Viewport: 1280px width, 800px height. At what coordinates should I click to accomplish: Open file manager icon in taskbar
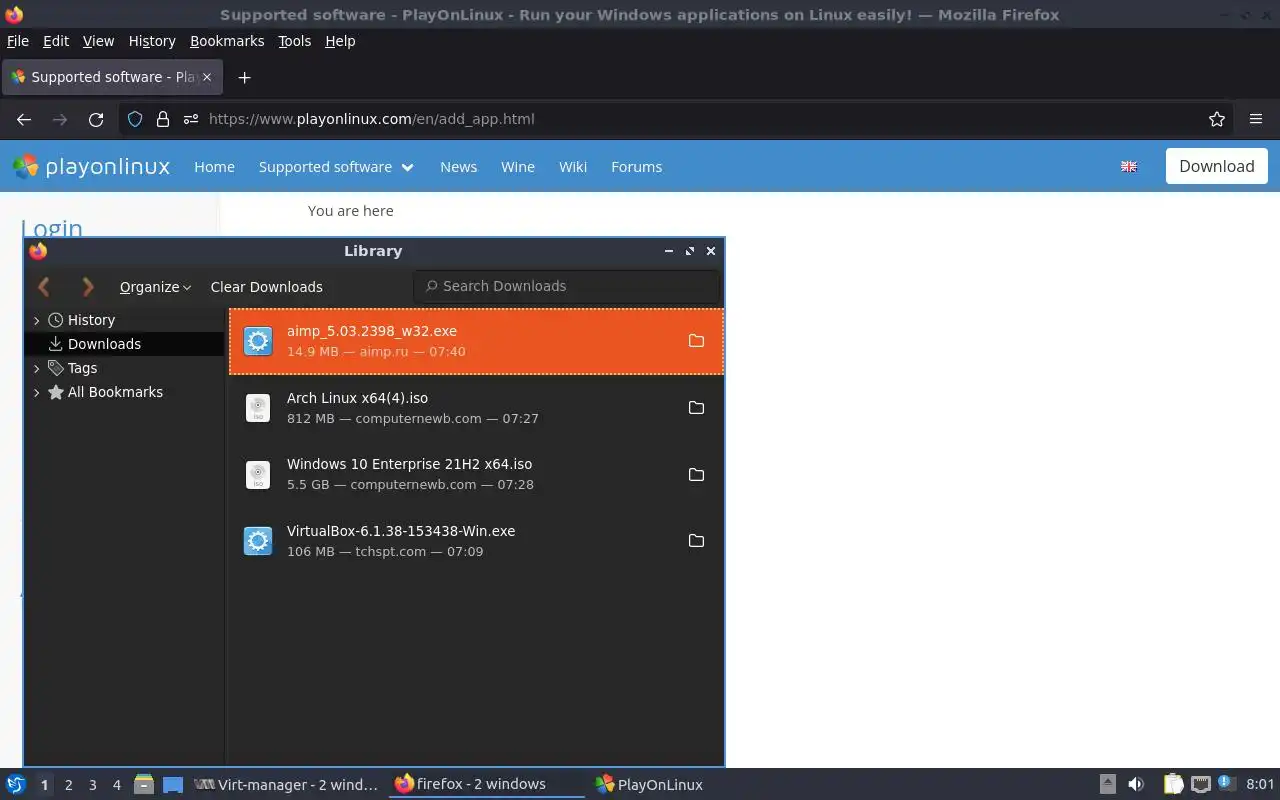[143, 784]
